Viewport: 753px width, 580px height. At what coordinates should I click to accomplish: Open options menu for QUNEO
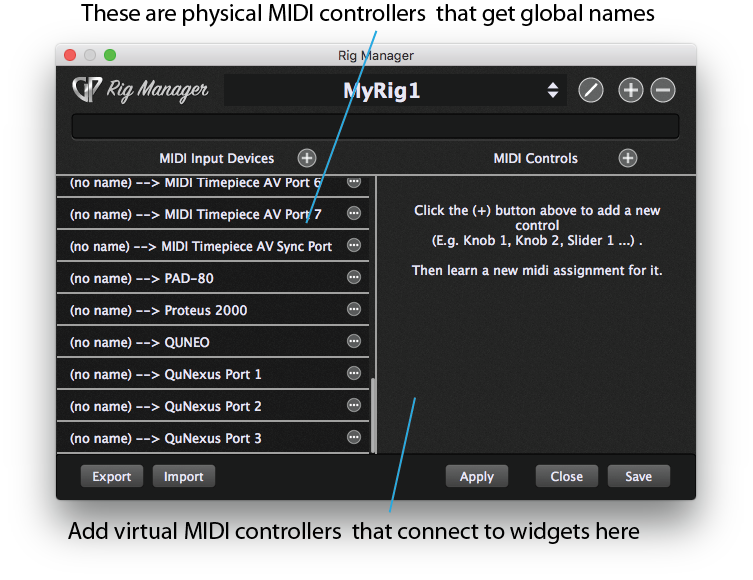click(x=354, y=341)
